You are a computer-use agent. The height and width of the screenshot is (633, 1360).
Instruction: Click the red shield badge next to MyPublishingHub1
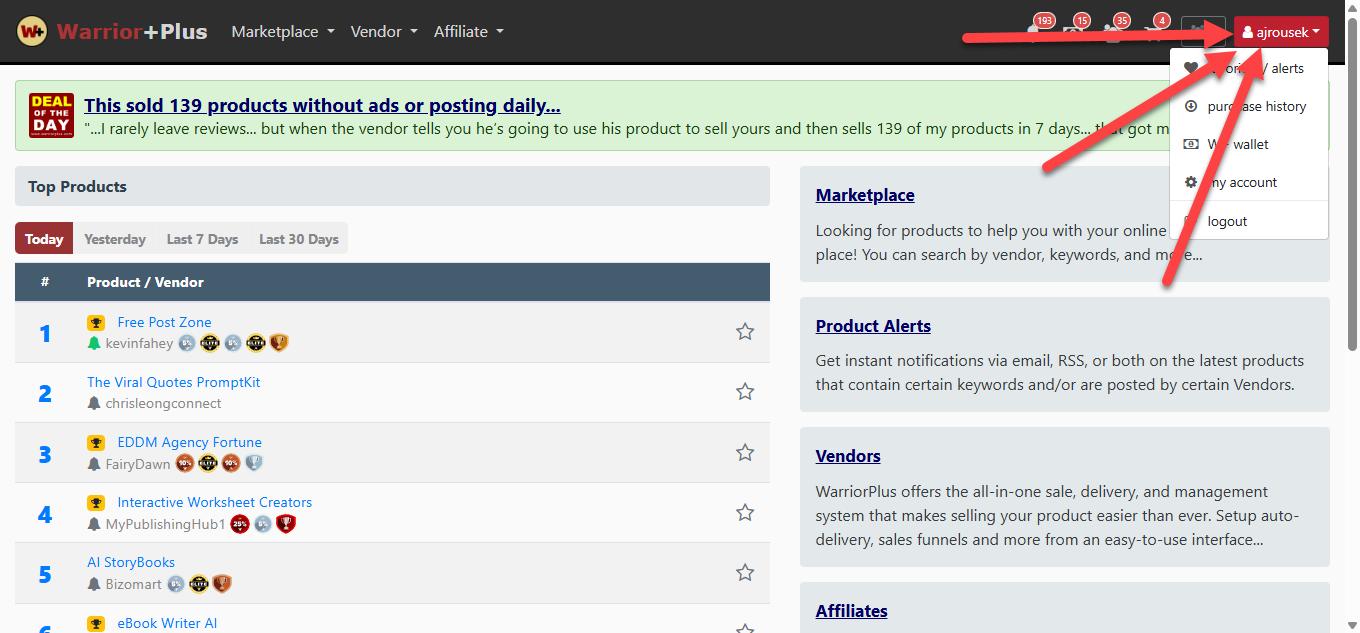point(286,524)
